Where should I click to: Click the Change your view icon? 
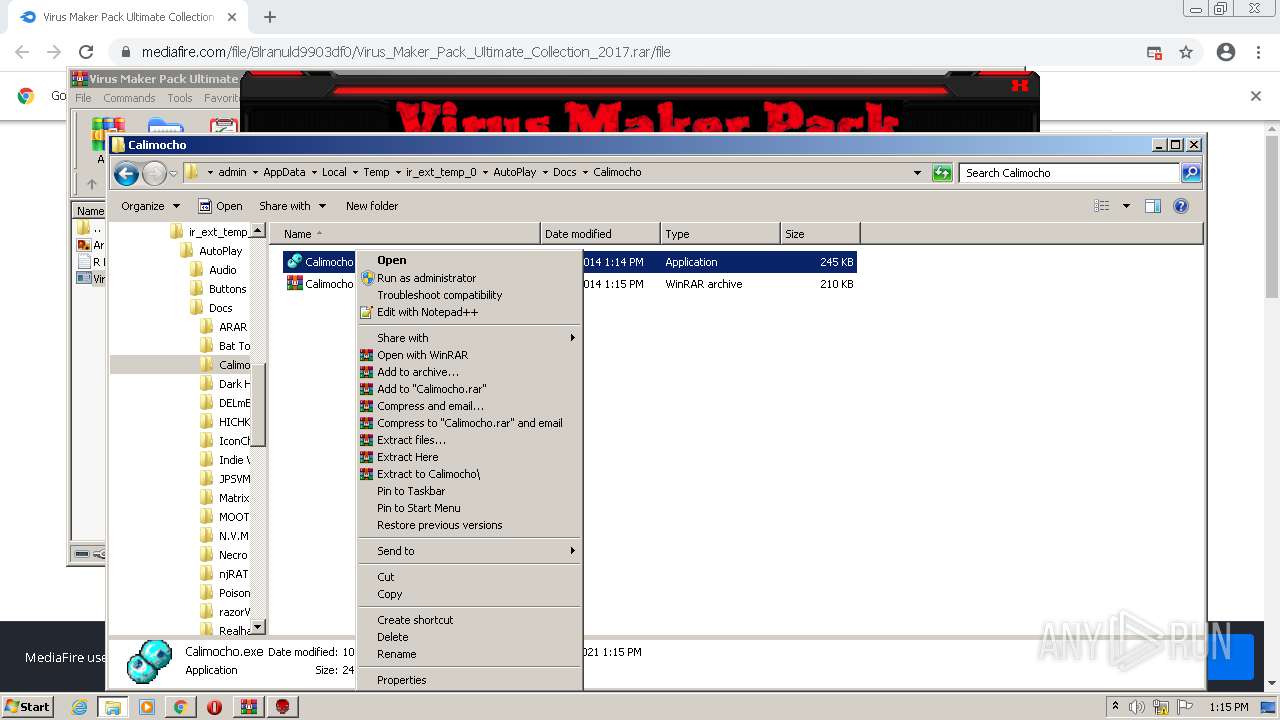pos(1102,206)
